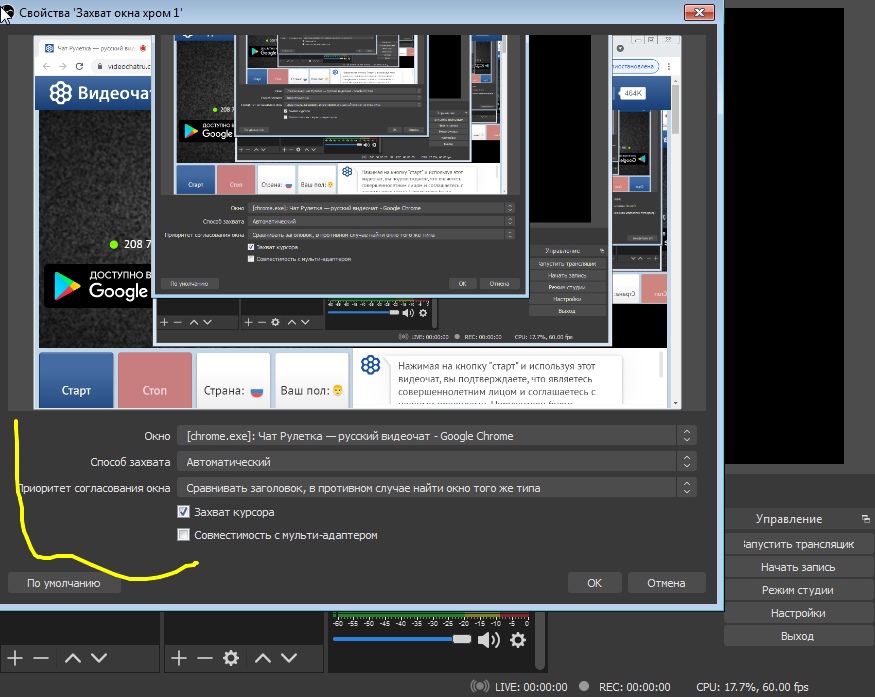Click the 'Приоритет согласования окна' label
This screenshot has width=875, height=697.
[x=94, y=488]
